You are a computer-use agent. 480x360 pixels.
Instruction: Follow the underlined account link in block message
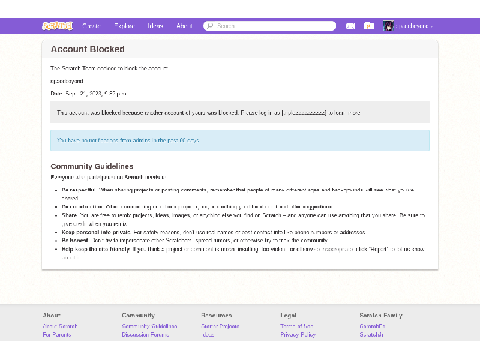coord(304,113)
